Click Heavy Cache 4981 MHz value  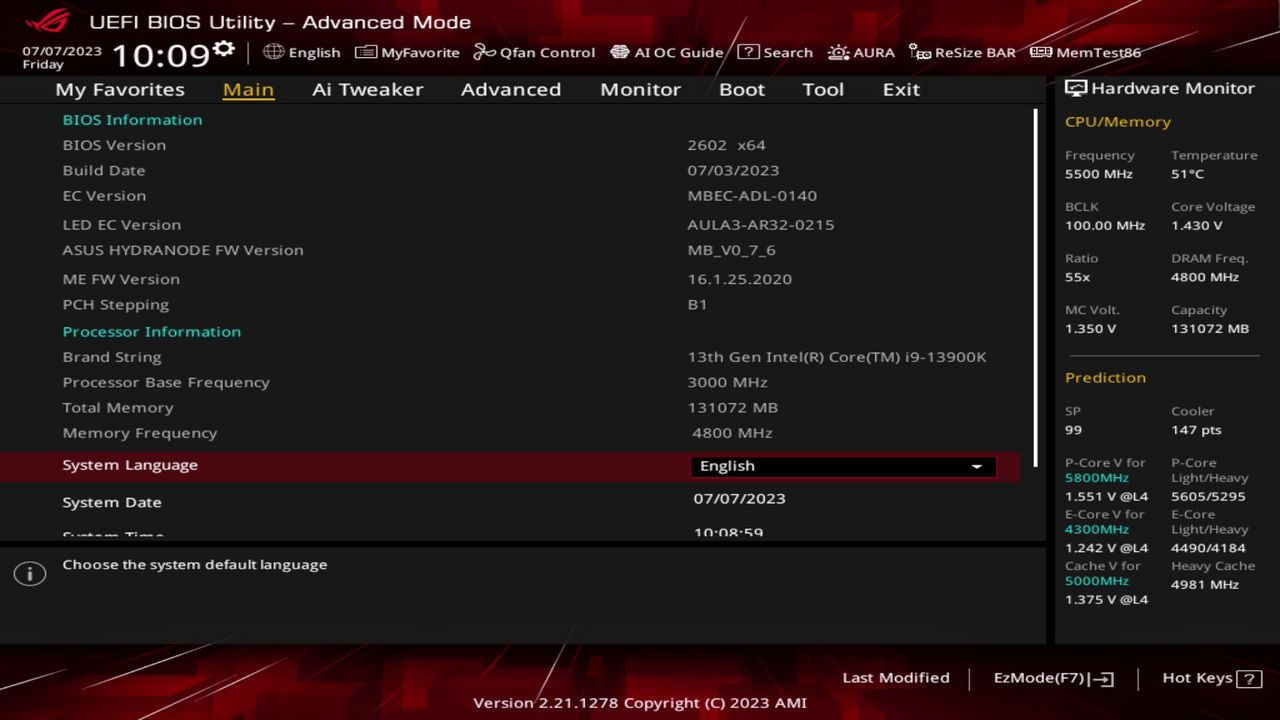[x=1205, y=585]
